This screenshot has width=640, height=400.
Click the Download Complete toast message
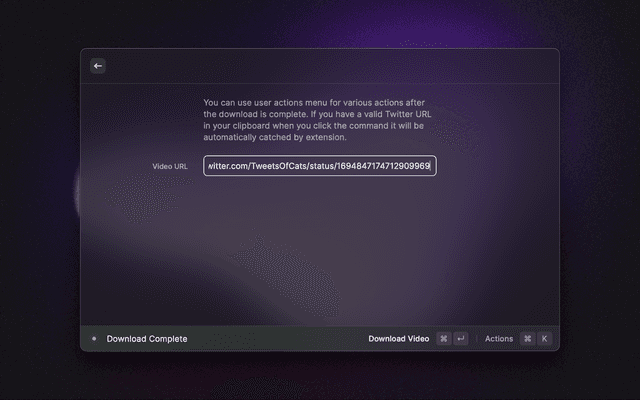pyautogui.click(x=147, y=339)
